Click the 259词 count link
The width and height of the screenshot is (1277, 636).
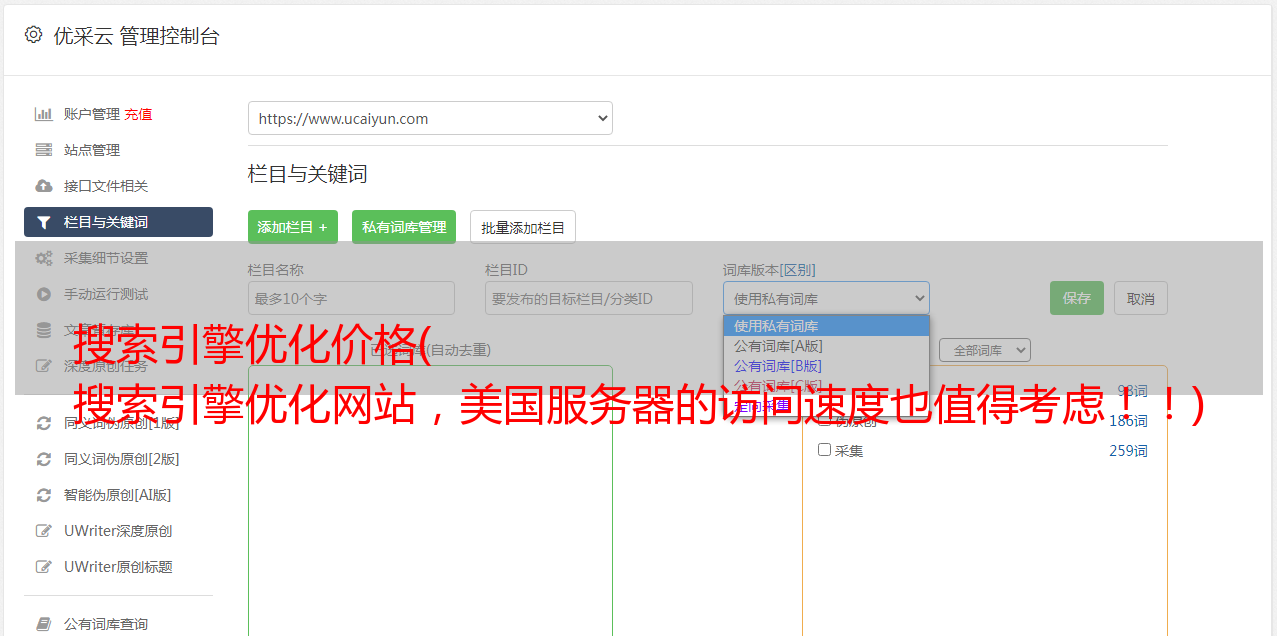(x=1128, y=451)
